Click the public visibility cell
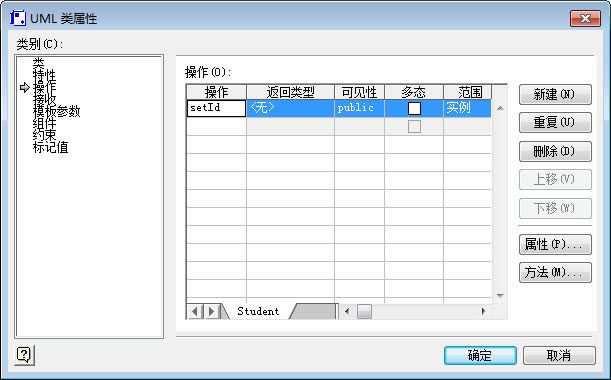The image size is (611, 380). 359,108
